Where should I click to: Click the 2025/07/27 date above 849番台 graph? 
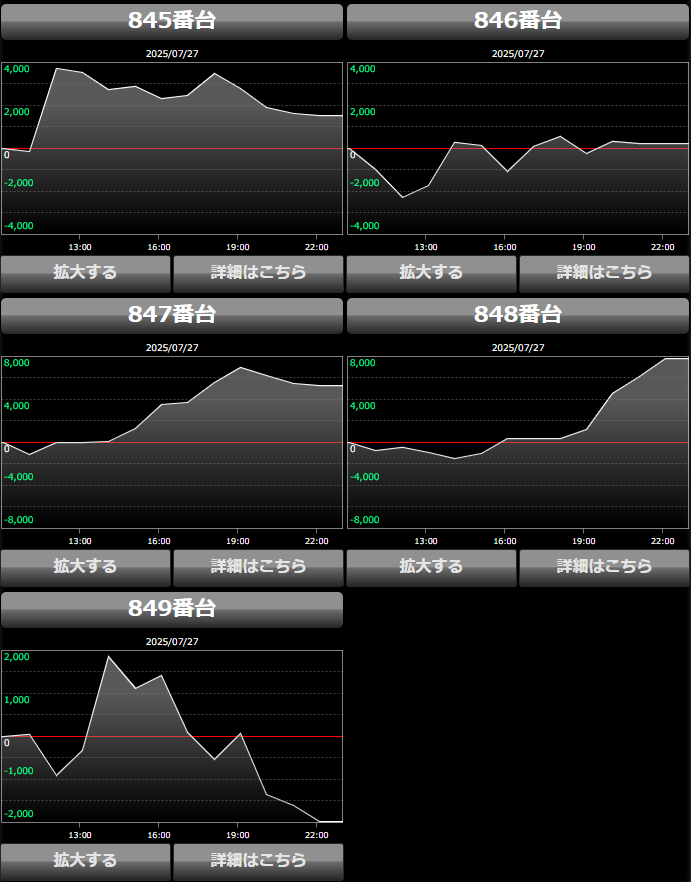point(172,642)
